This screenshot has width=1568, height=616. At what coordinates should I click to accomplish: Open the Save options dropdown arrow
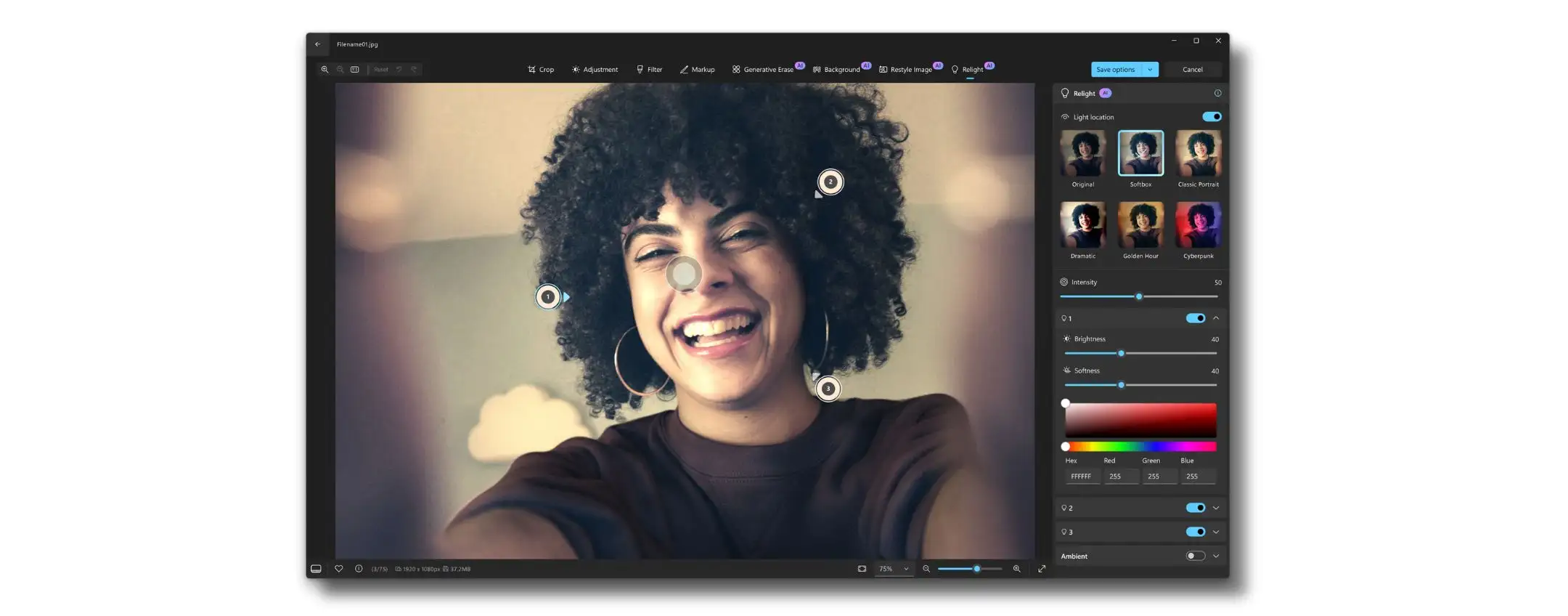click(x=1150, y=70)
